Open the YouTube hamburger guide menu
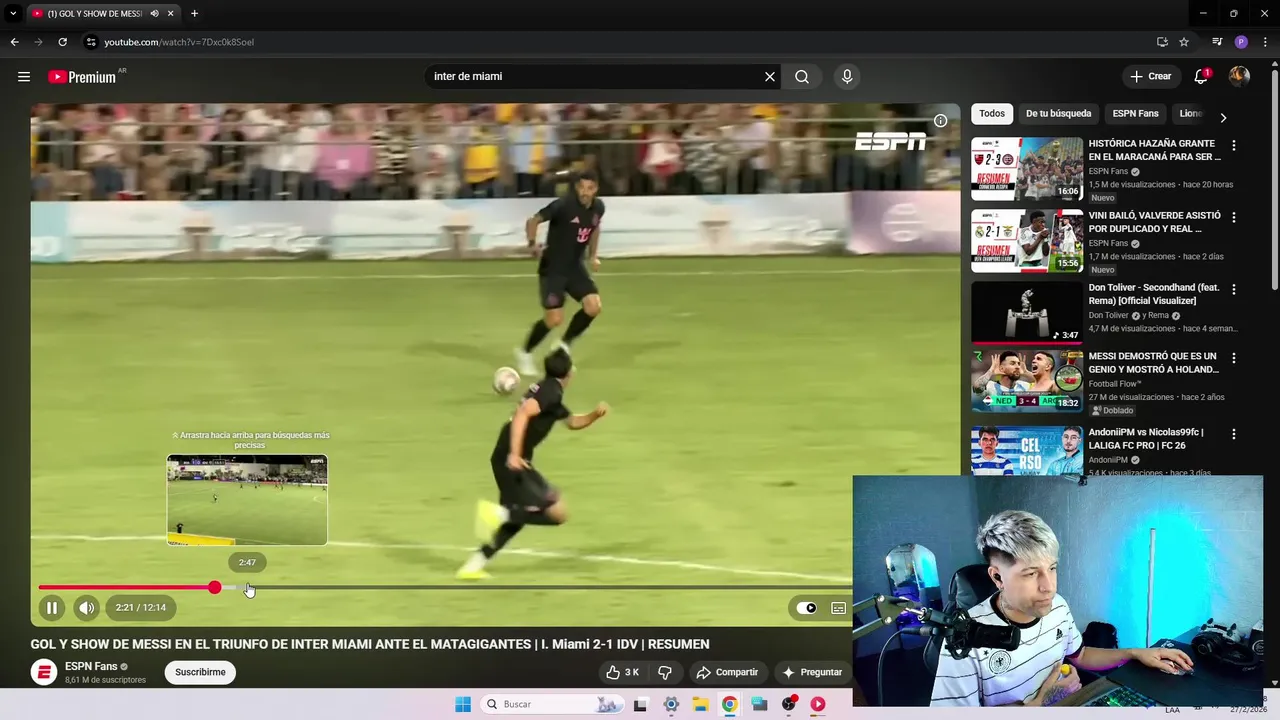 [x=24, y=76]
